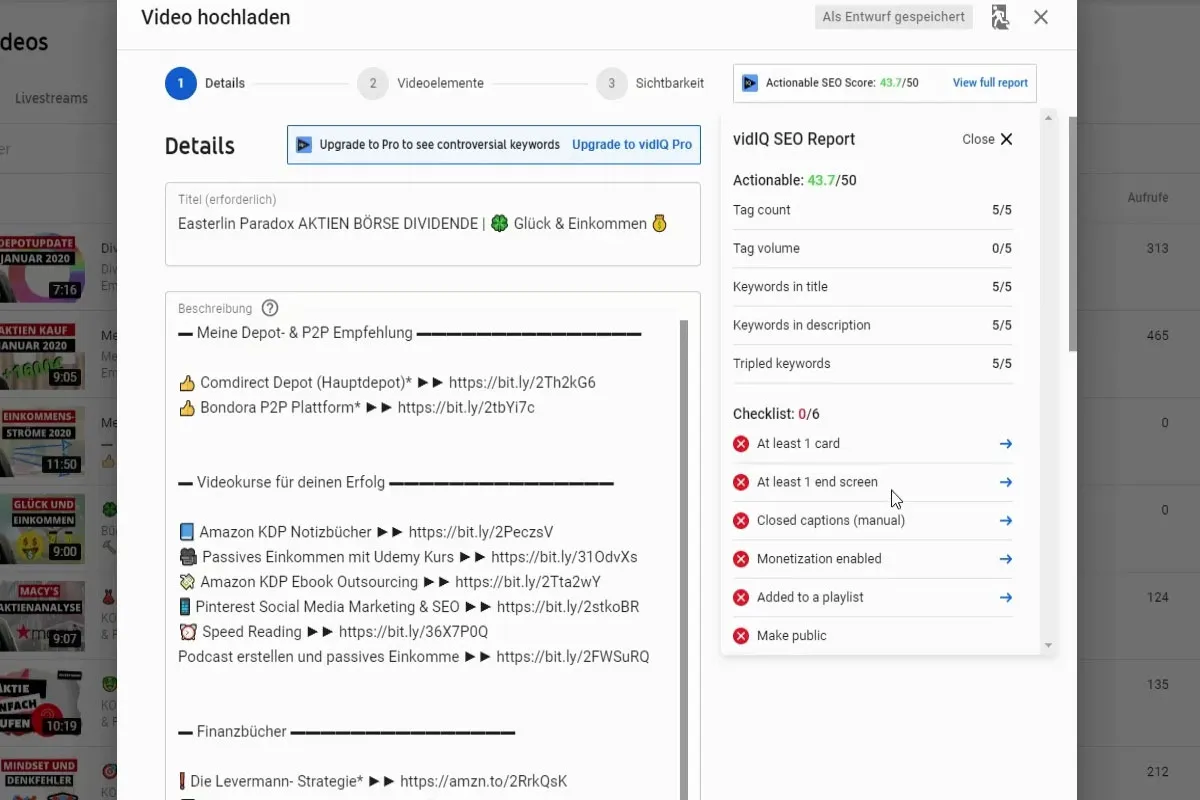Click Tripled keywords row
Image resolution: width=1200 pixels, height=800 pixels.
pyautogui.click(x=873, y=364)
